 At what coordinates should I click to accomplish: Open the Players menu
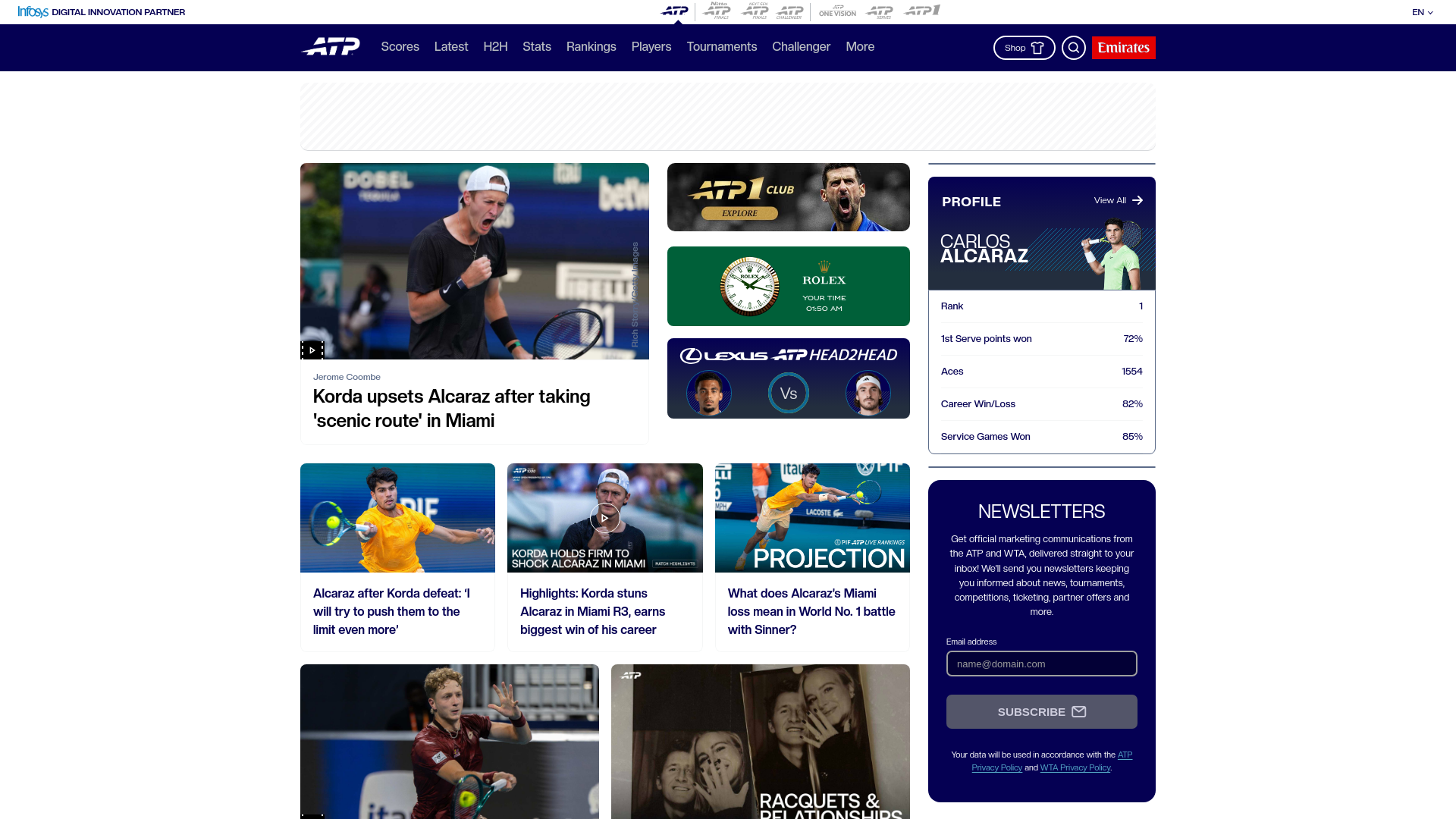click(x=651, y=46)
